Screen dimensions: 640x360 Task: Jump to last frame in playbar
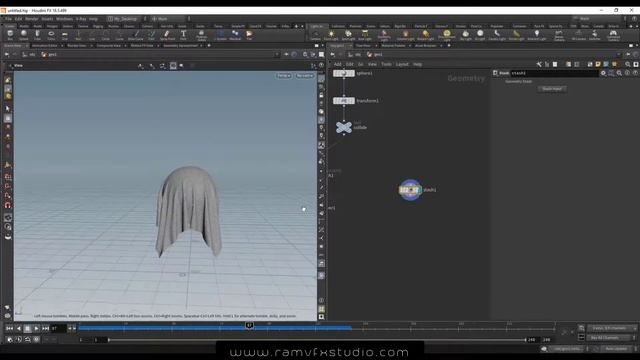point(45,328)
